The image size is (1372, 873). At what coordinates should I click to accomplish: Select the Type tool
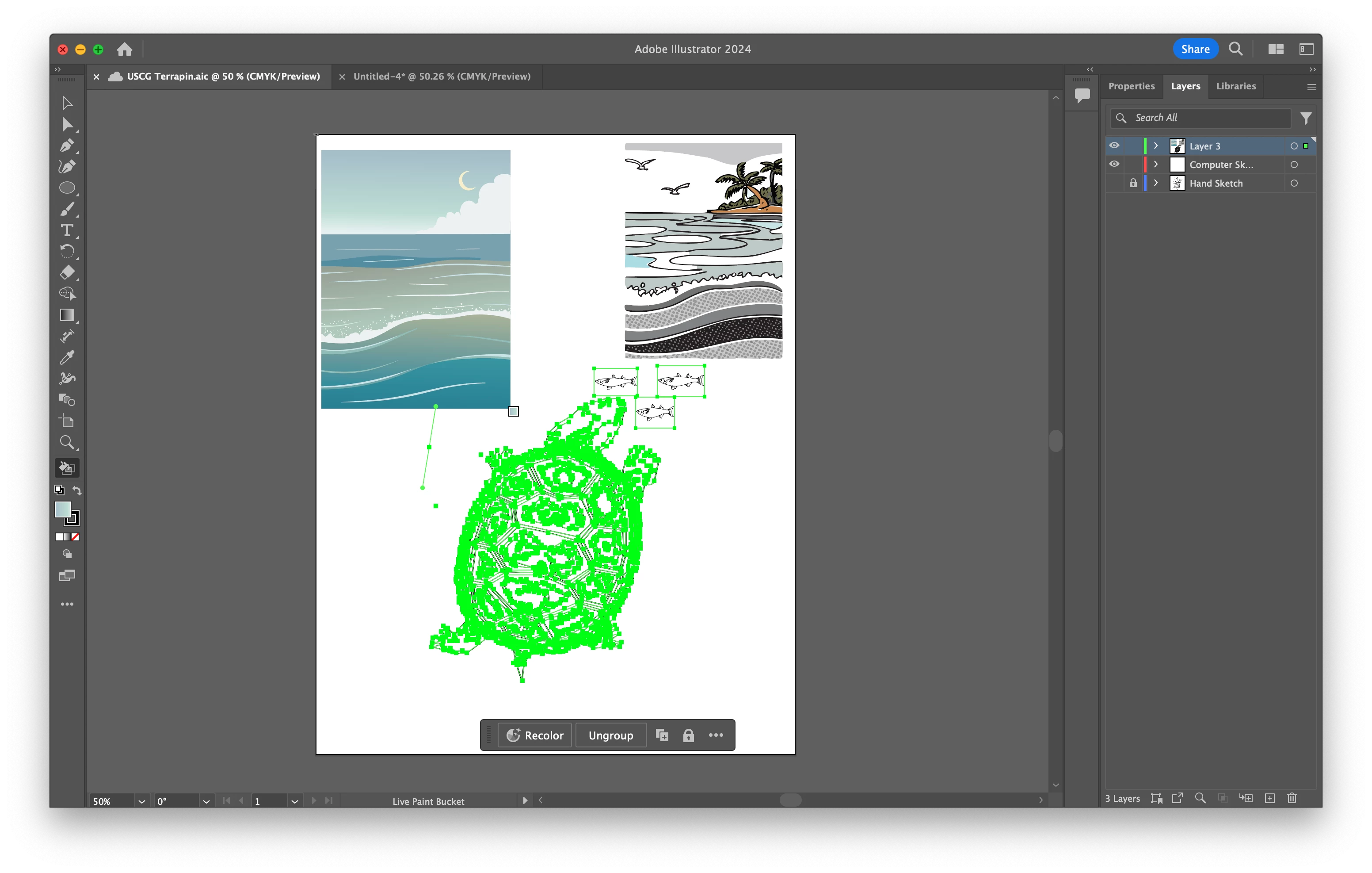click(67, 230)
